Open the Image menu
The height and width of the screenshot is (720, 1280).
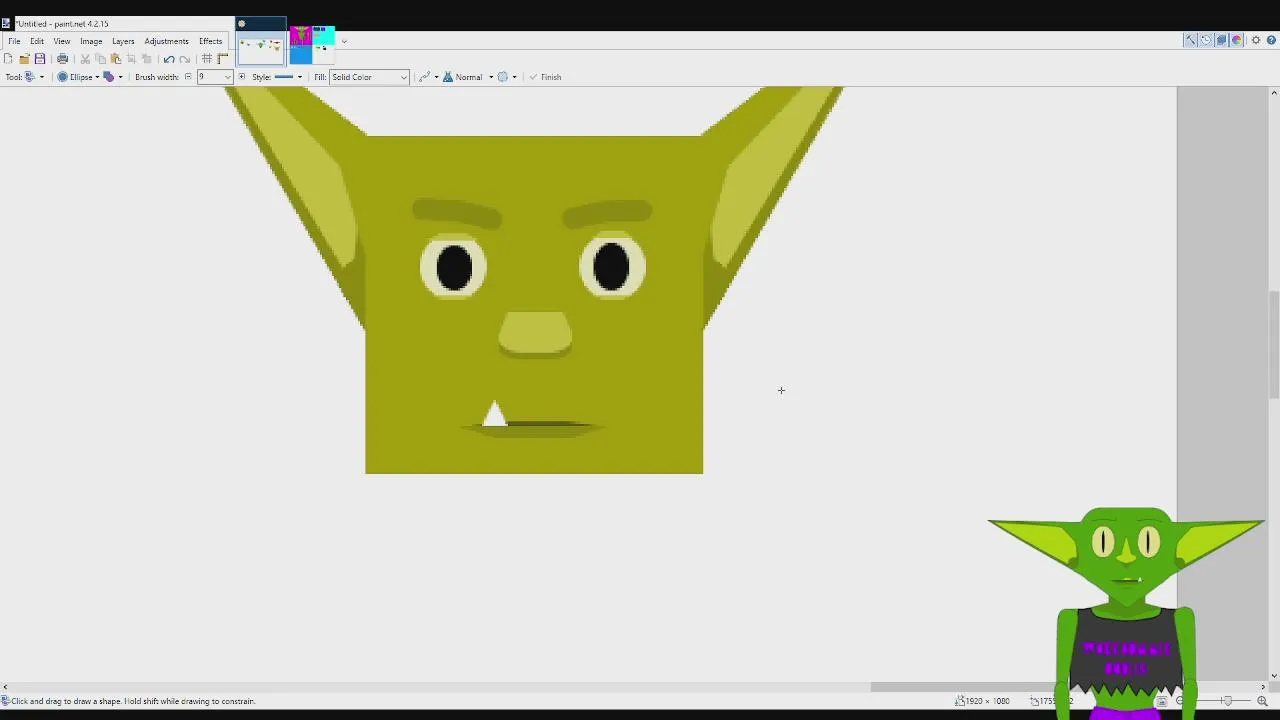point(91,41)
